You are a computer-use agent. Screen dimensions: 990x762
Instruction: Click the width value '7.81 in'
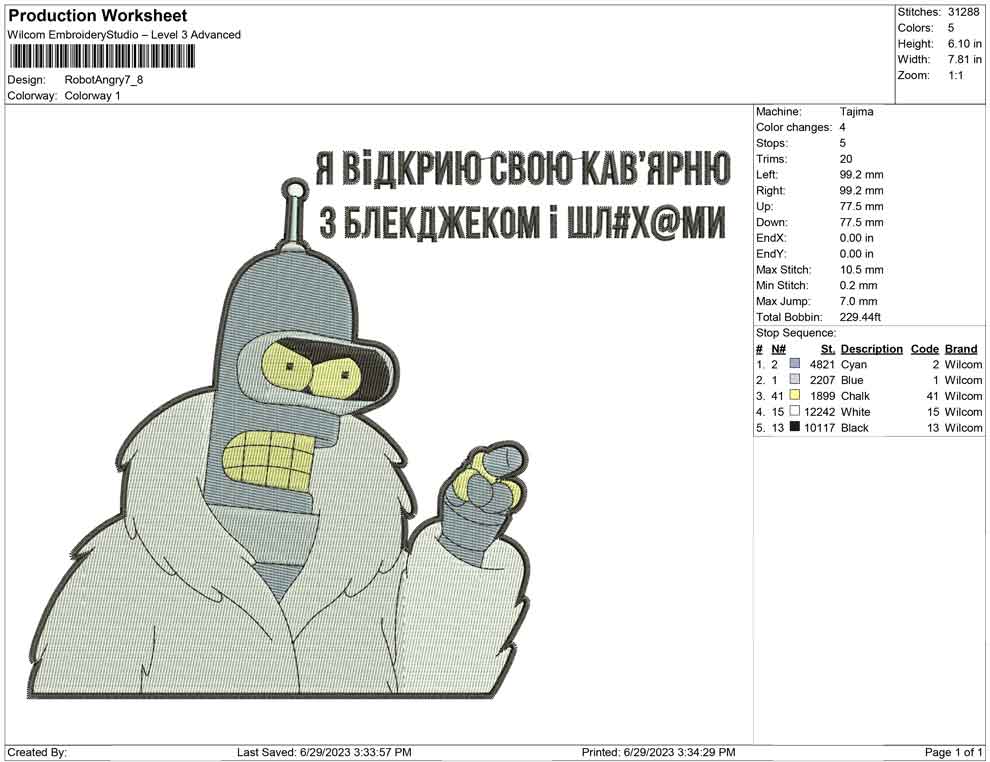[964, 59]
